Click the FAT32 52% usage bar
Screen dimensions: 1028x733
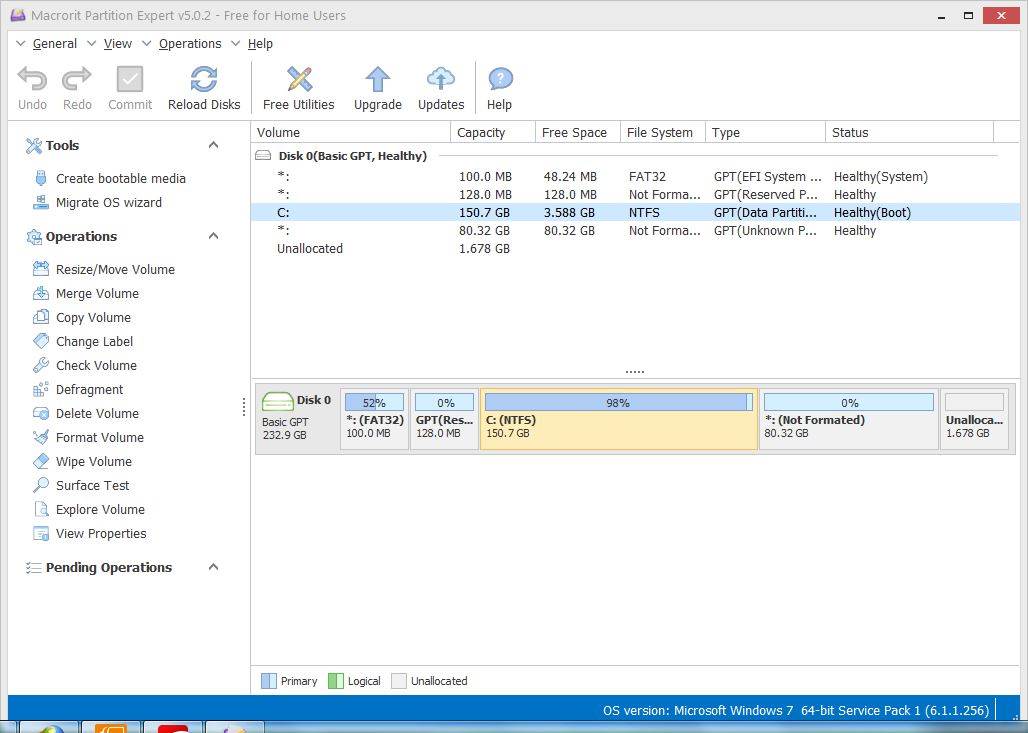click(x=374, y=403)
